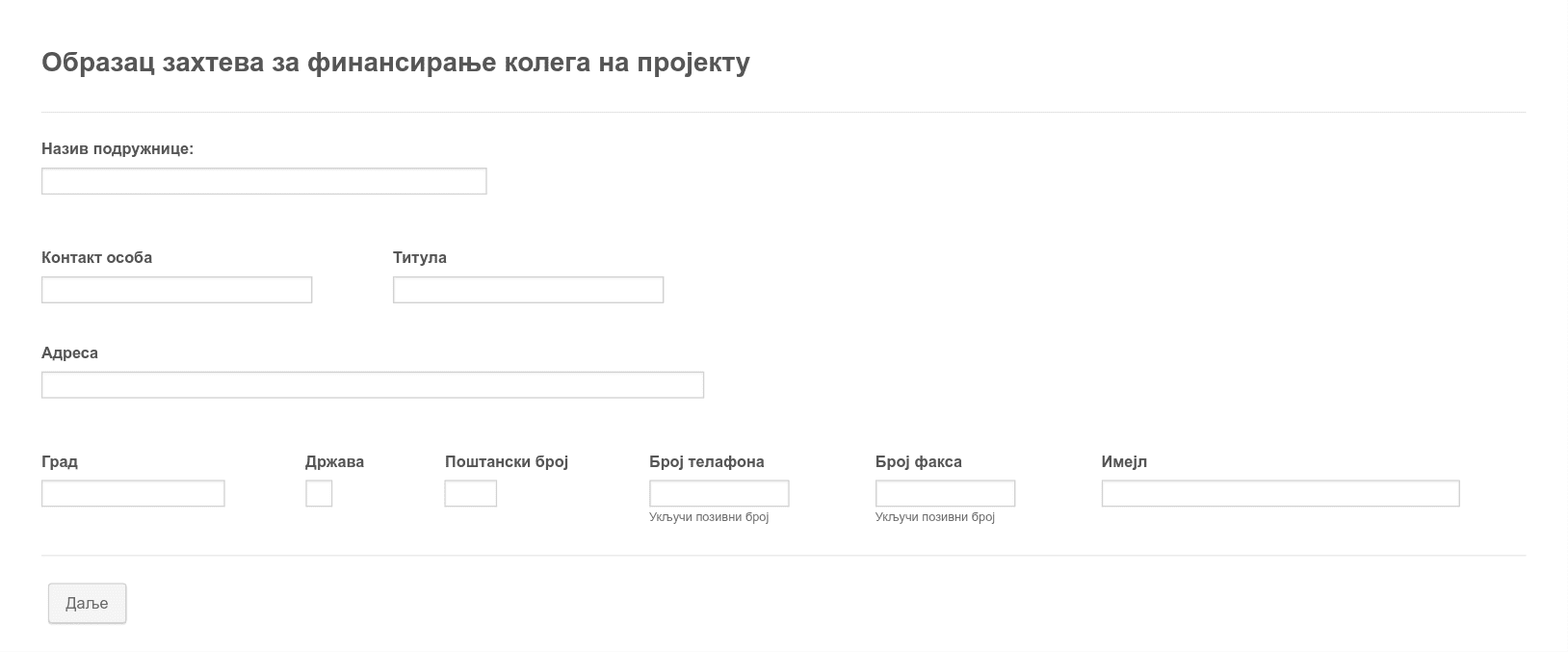Click into the Адреса text field

pos(373,385)
